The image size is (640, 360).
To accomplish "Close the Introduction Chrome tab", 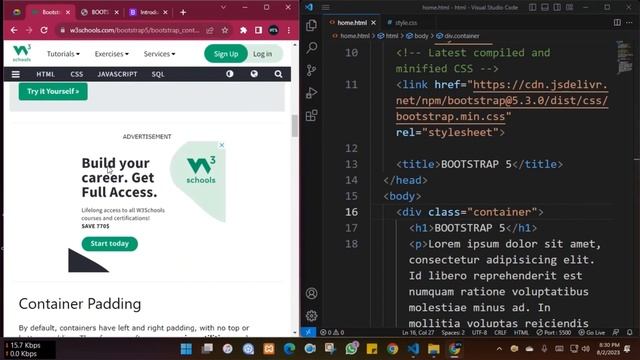I will point(165,12).
